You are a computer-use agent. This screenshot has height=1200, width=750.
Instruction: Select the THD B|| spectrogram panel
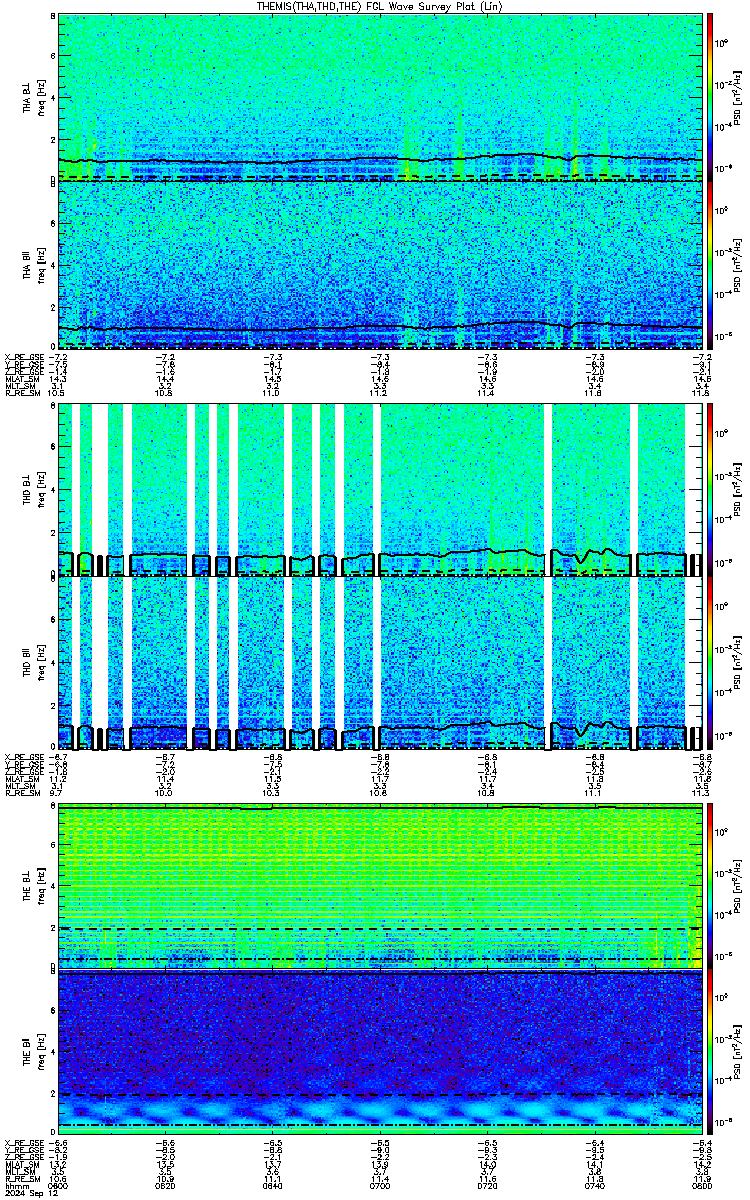[381, 661]
